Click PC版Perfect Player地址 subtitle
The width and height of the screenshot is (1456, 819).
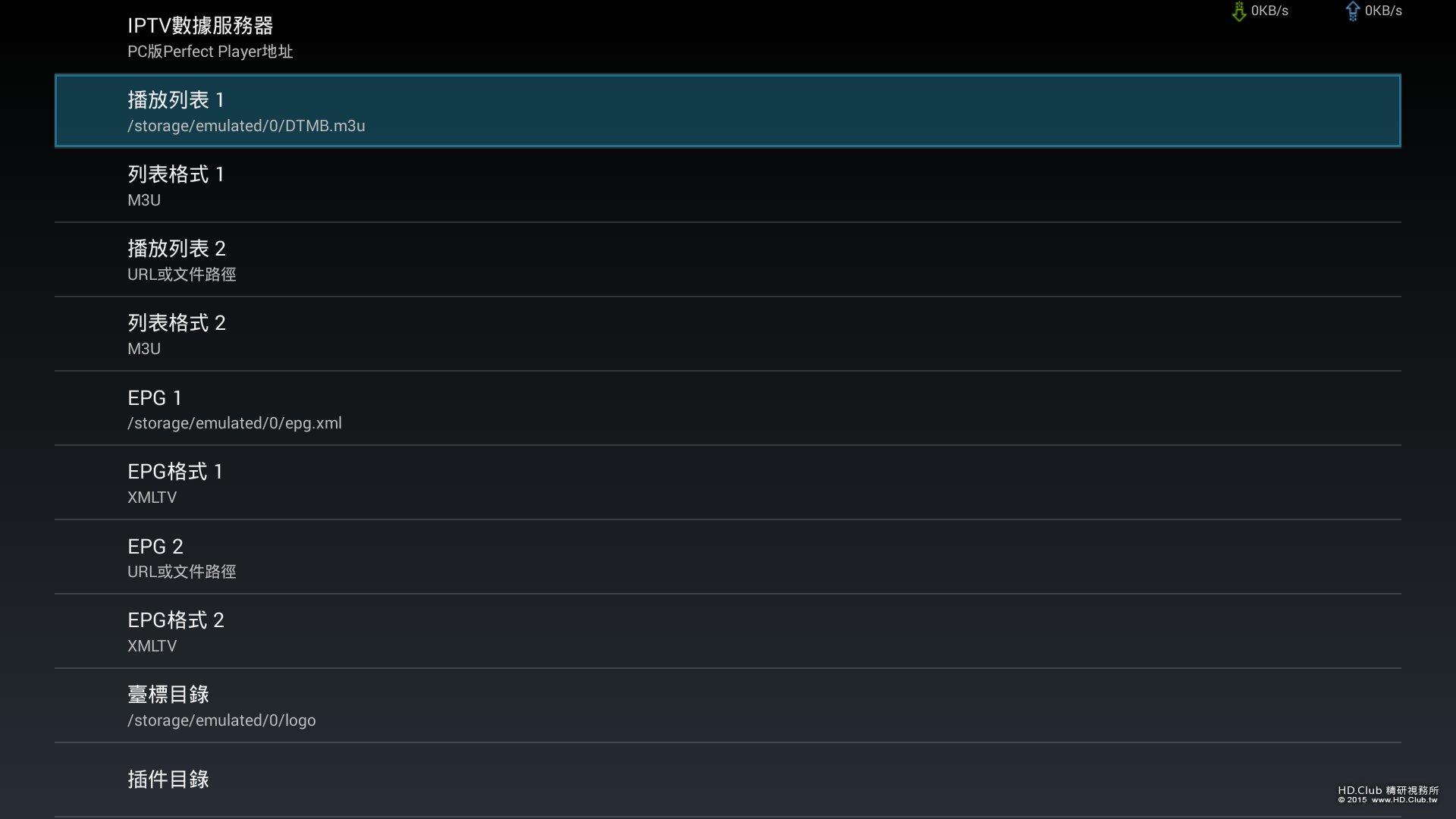pyautogui.click(x=210, y=52)
